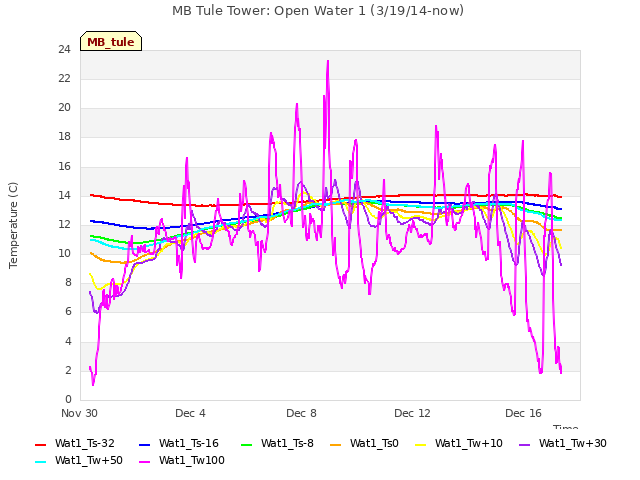Click the blue Wat1_Ts-16 legend swatch
Screen dimensions: 640x480
144,444
